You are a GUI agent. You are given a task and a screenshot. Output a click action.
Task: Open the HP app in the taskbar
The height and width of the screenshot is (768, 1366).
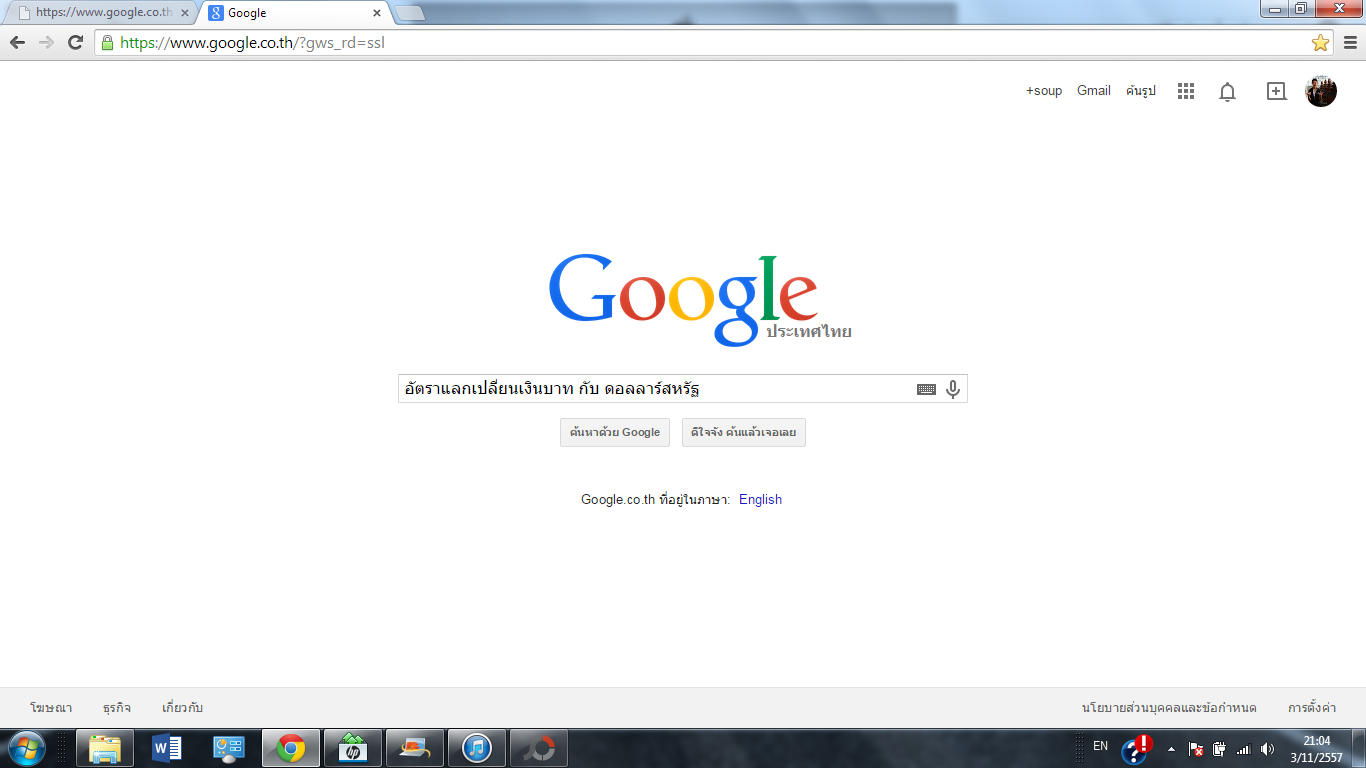353,748
